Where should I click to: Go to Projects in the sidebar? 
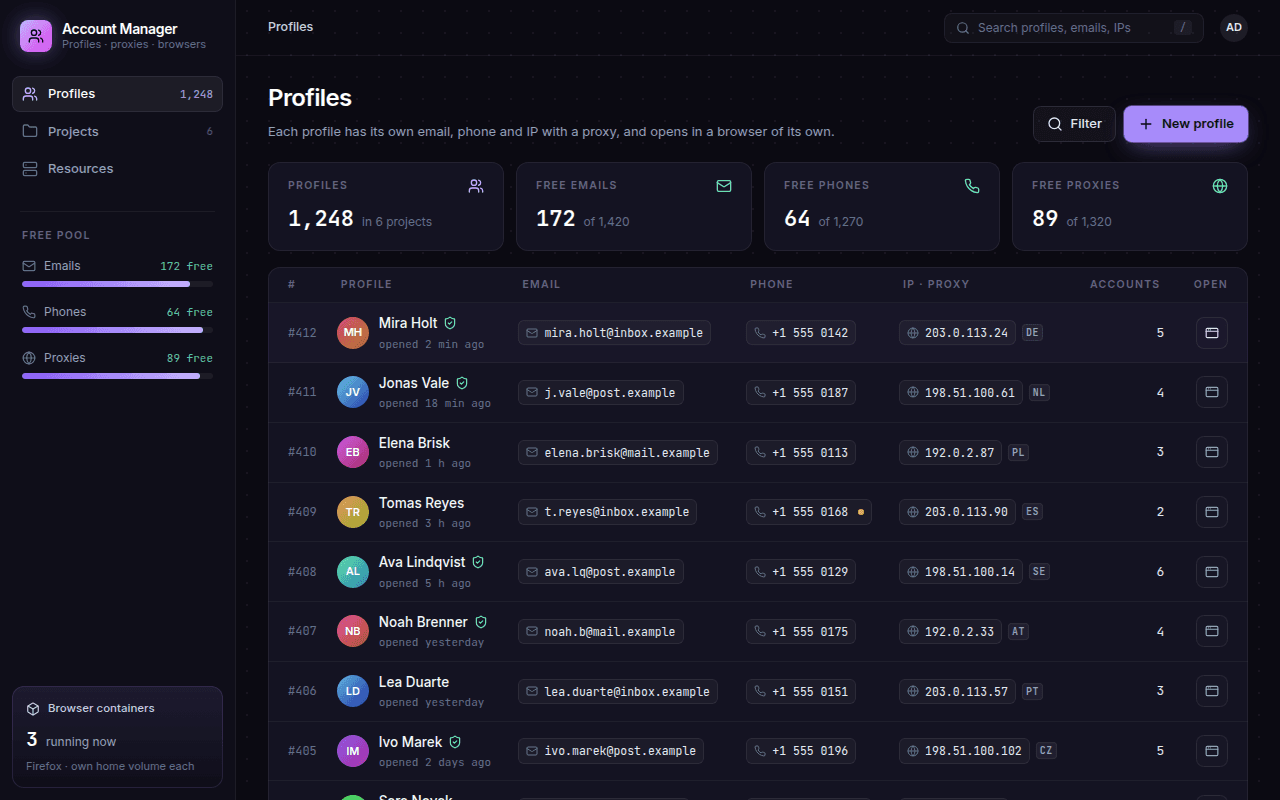coord(117,132)
